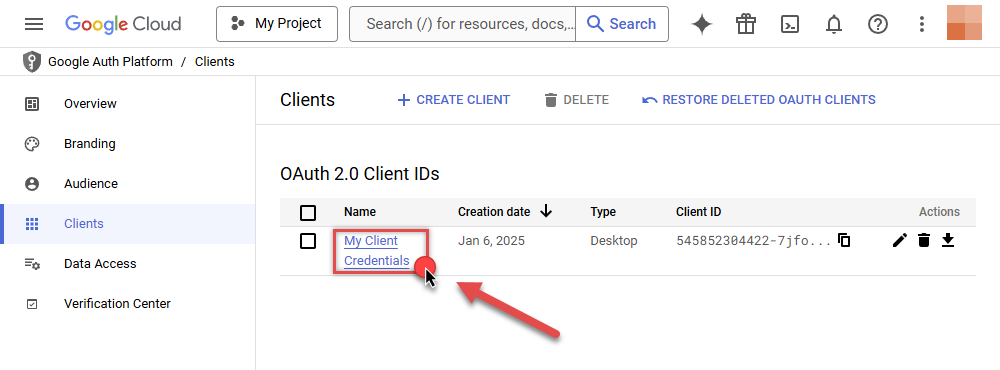The width and height of the screenshot is (1000, 370).
Task: Click the Jan 6, 2025 date cell
Action: pos(491,241)
